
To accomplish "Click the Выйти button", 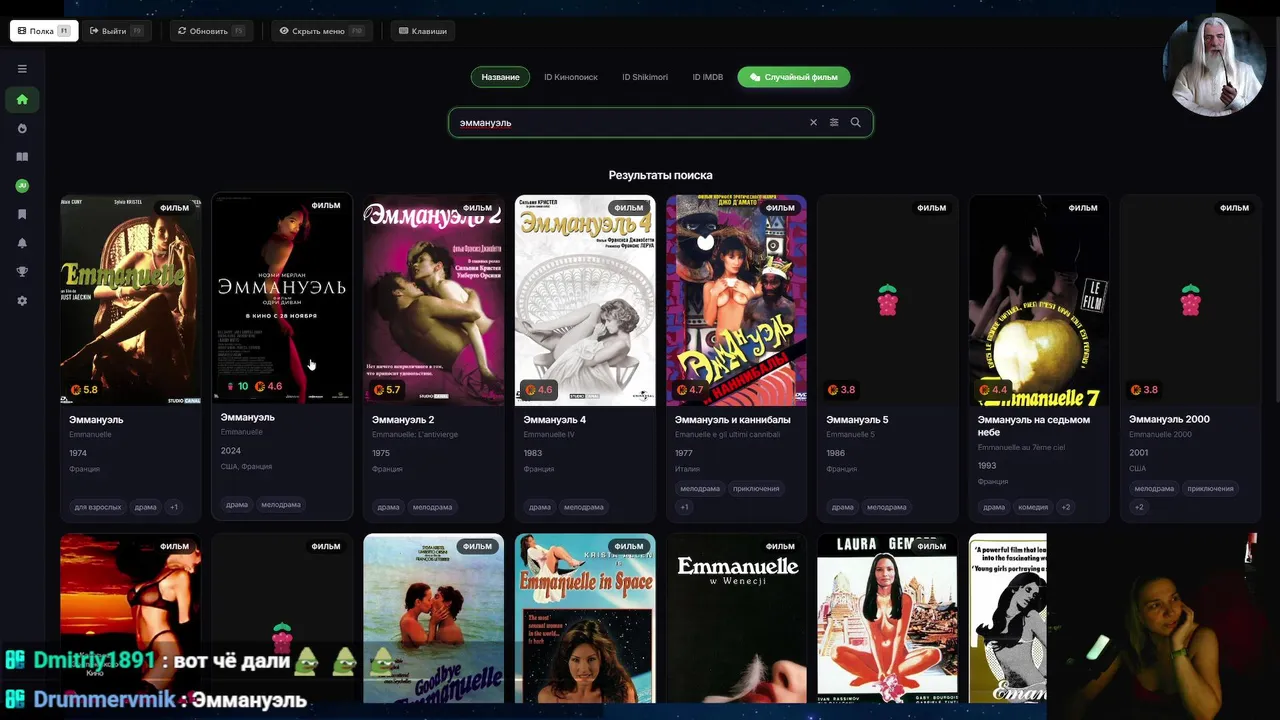I will [117, 31].
